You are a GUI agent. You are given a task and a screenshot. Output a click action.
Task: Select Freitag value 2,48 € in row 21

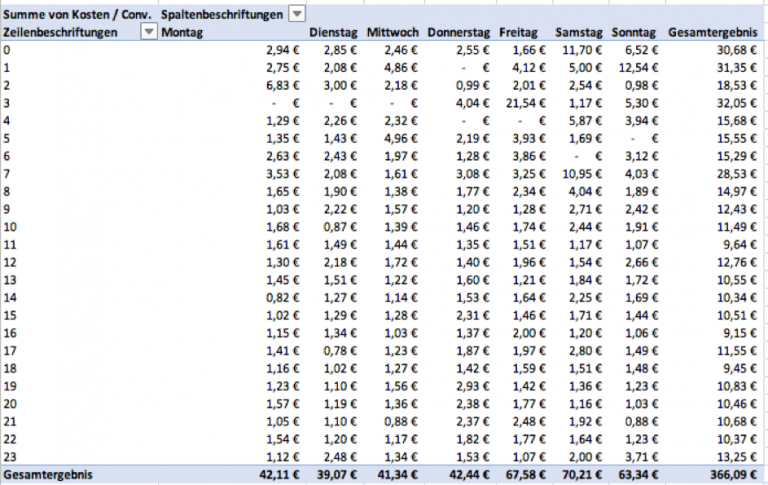(528, 421)
